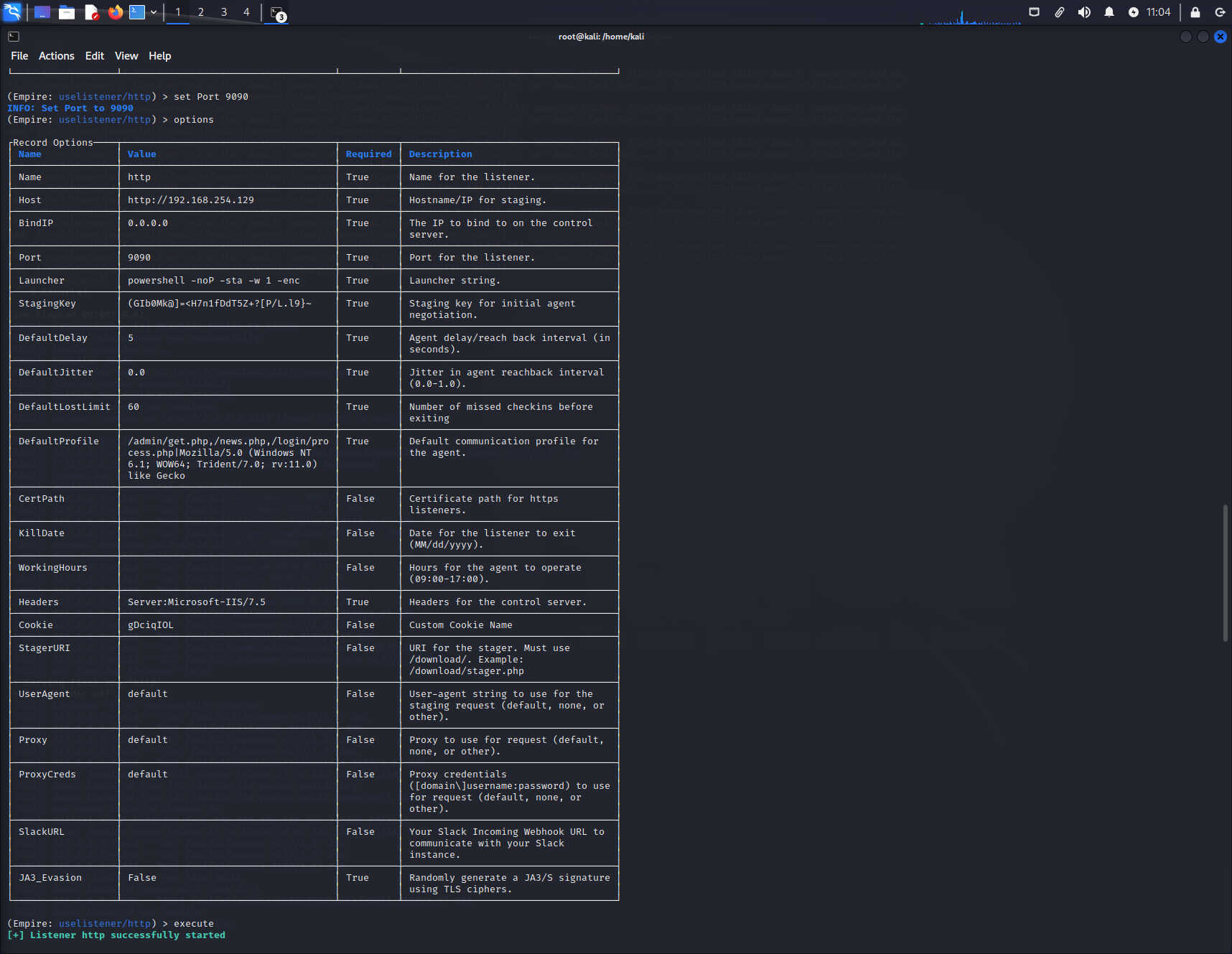
Task: Click the 'set Port 9090' command text
Action: 211,97
